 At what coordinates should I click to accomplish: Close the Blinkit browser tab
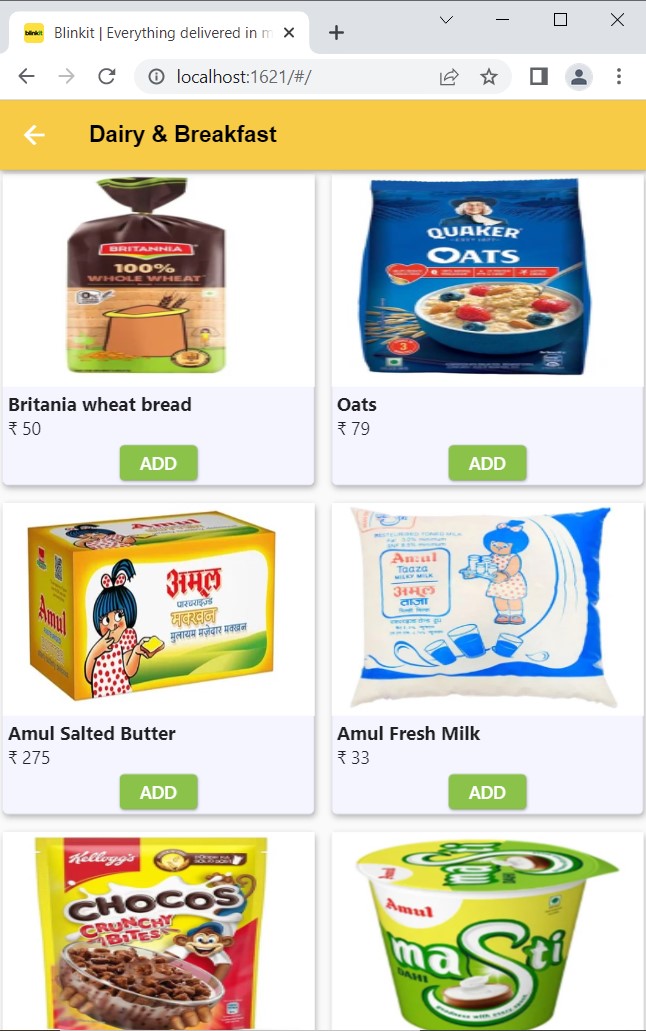coord(289,32)
